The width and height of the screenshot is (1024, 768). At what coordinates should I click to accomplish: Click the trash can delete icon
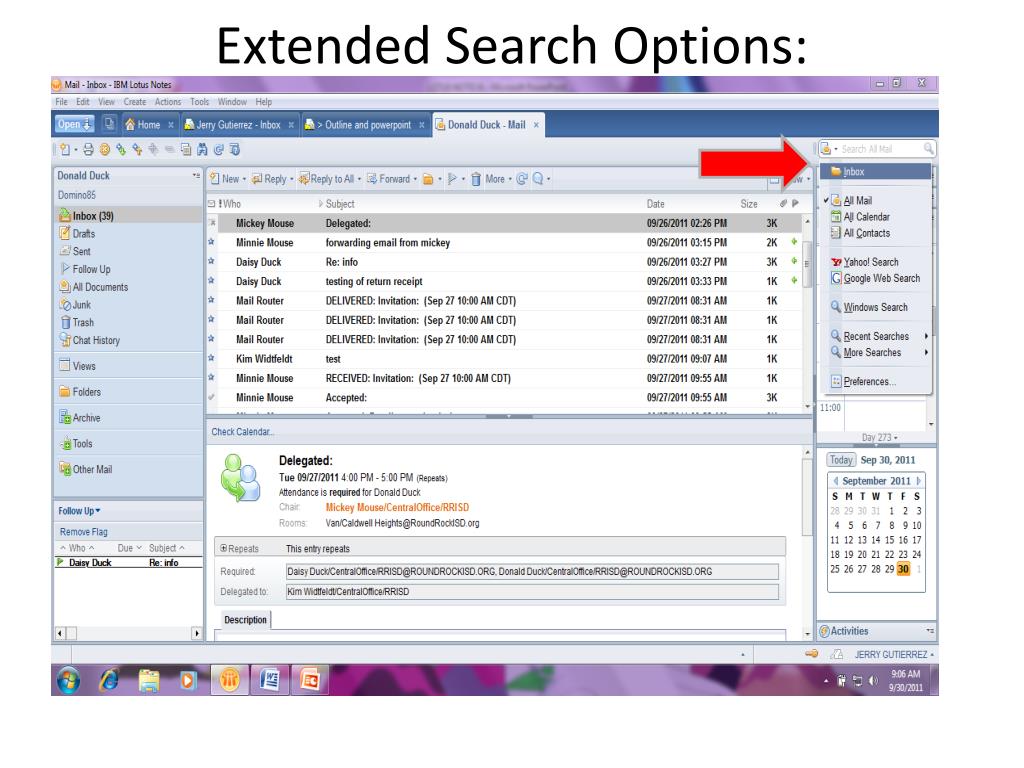(x=476, y=179)
